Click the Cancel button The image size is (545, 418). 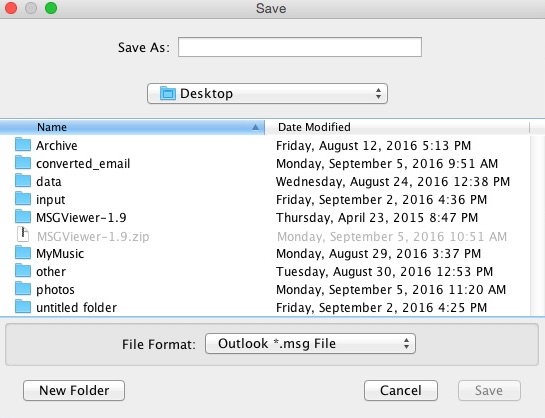[x=401, y=391]
